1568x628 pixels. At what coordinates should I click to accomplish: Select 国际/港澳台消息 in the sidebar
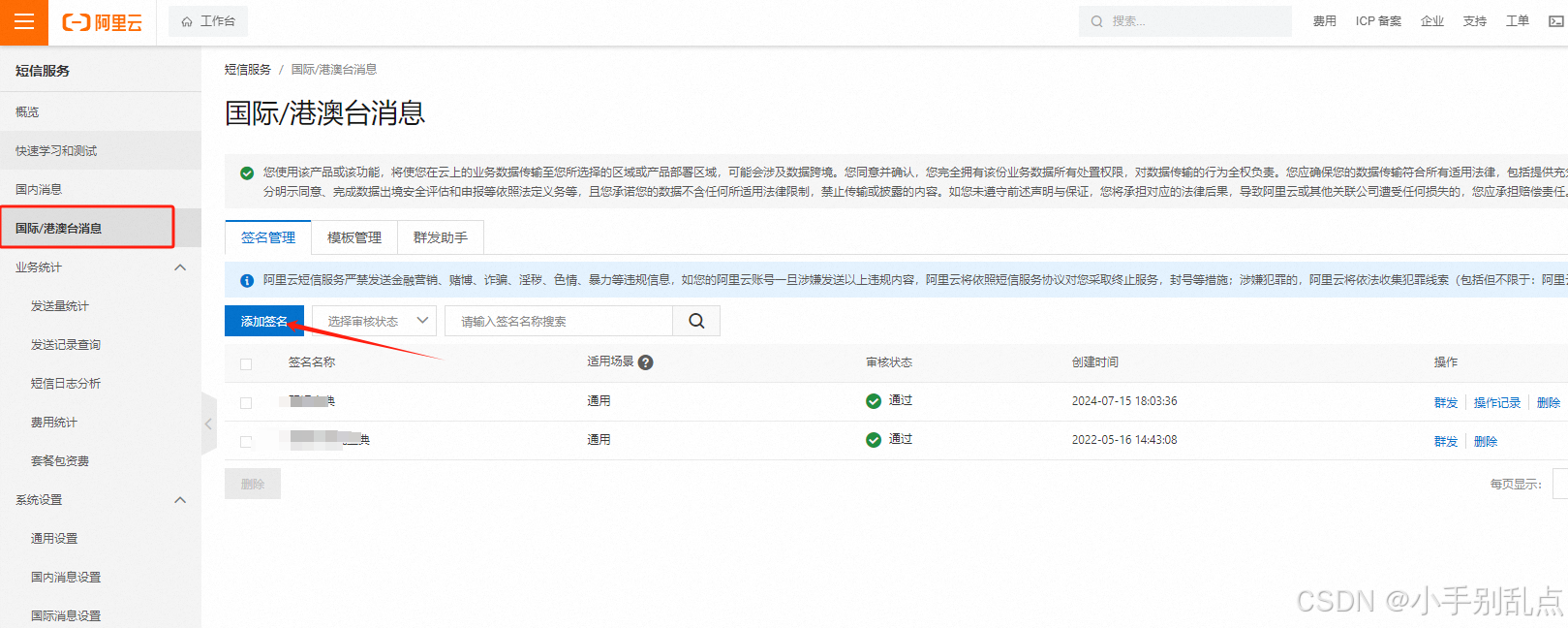[101, 229]
